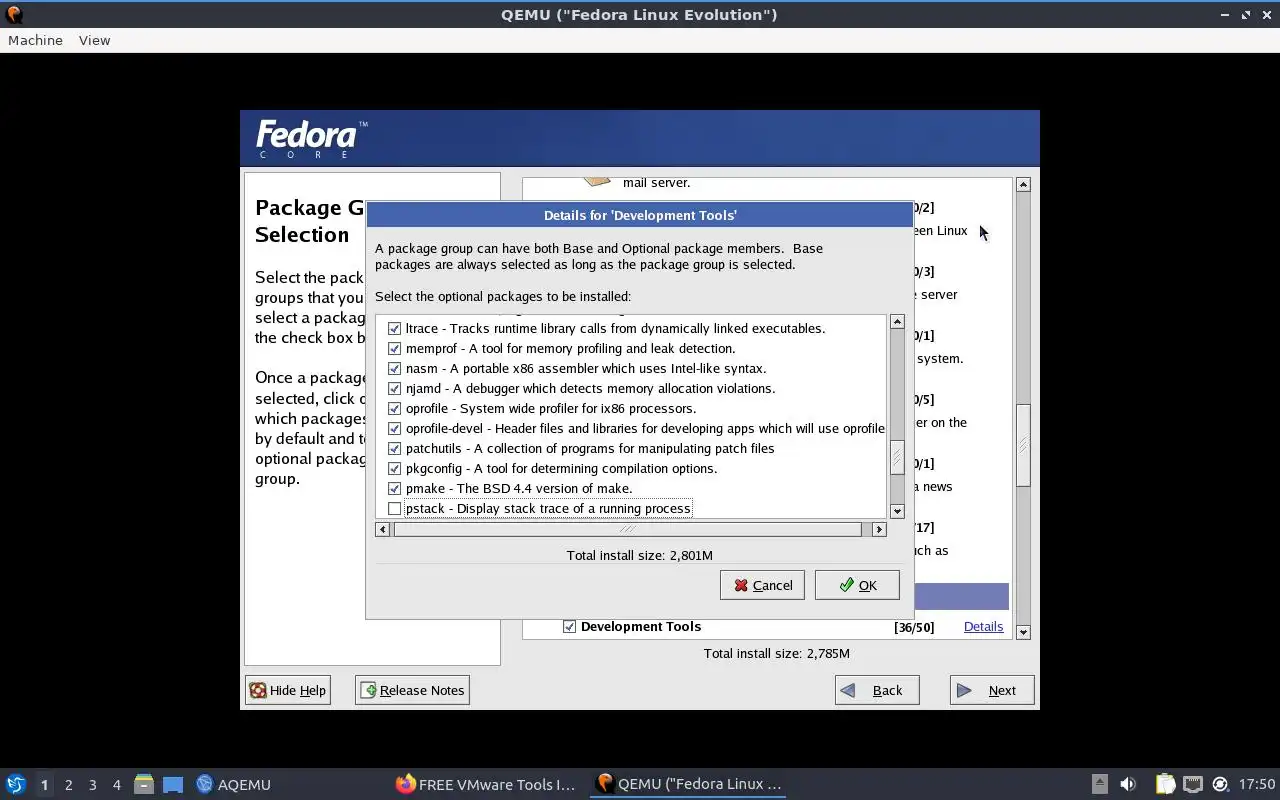This screenshot has height=800, width=1280.
Task: Click package group list scroll down arrow
Action: (x=1023, y=632)
